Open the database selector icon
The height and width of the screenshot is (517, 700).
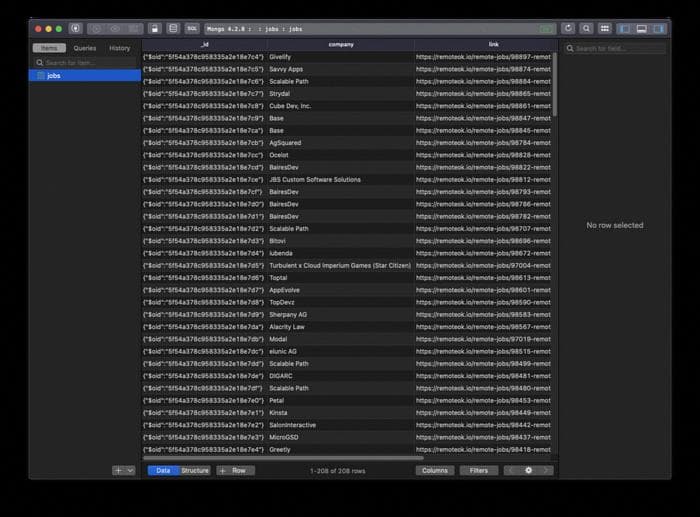[x=173, y=29]
